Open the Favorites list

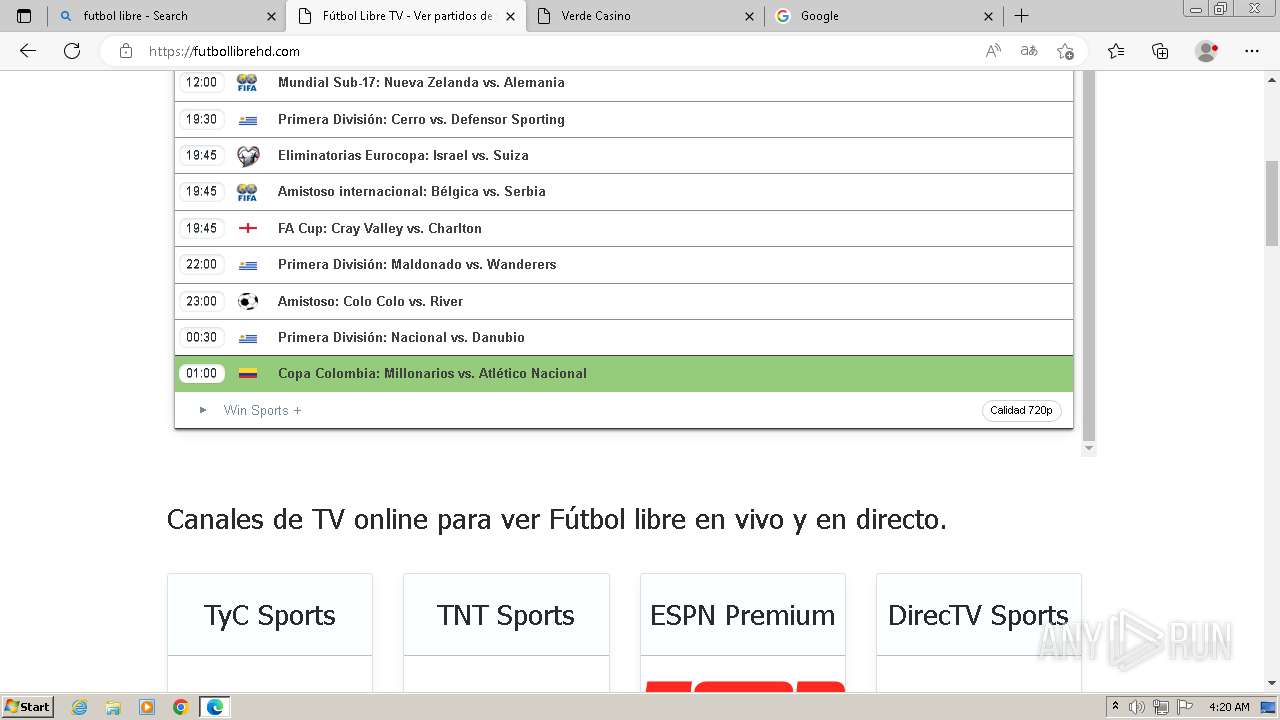point(1116,51)
